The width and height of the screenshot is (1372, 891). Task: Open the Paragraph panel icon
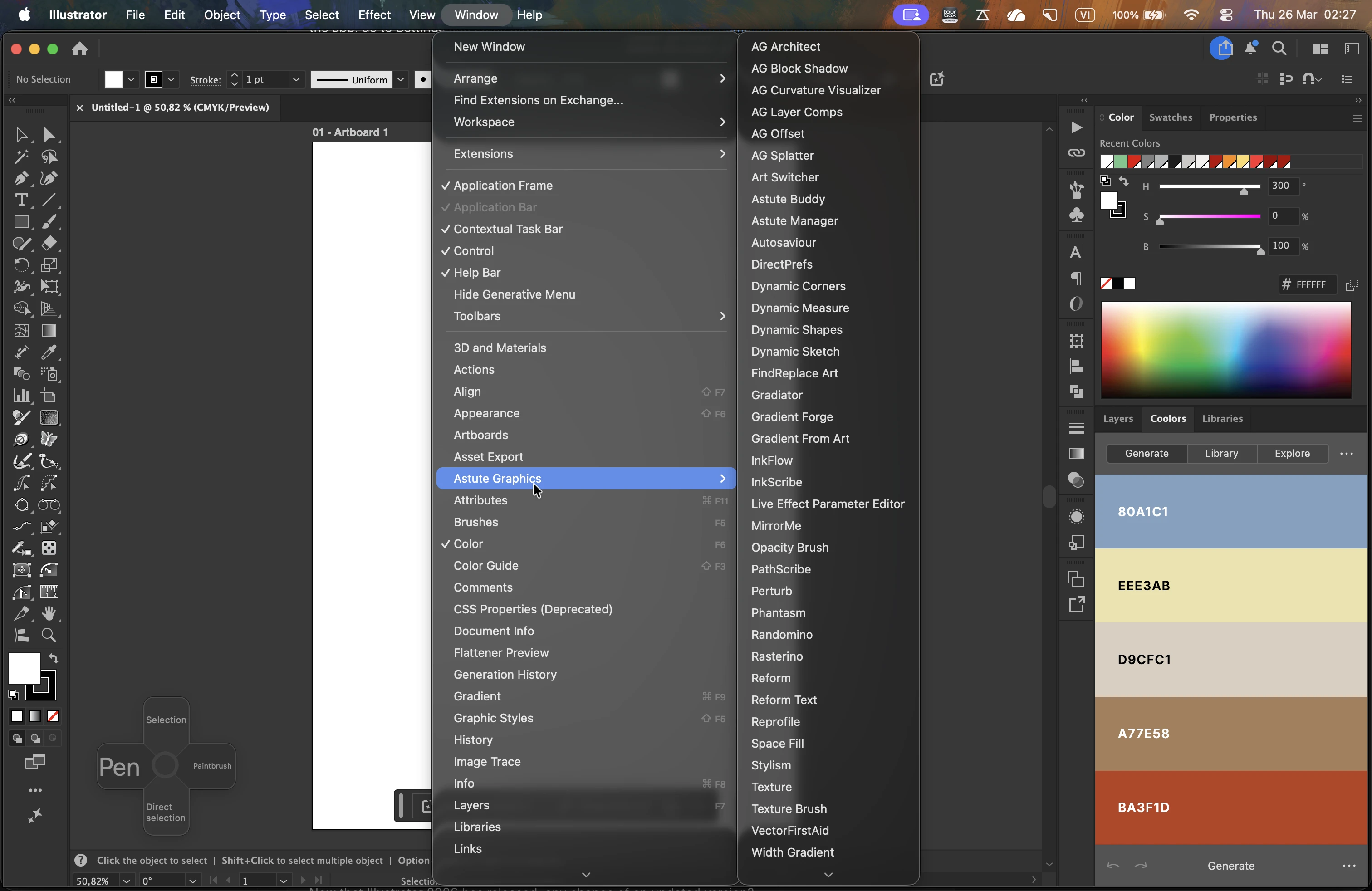[1076, 279]
